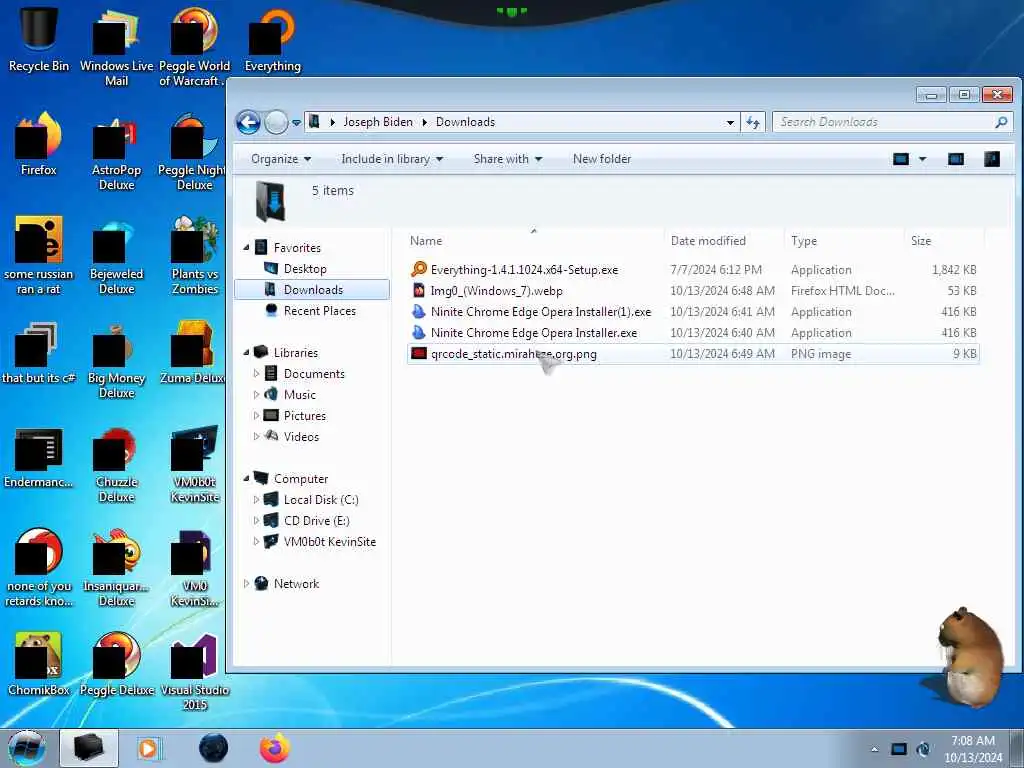The image size is (1024, 768).
Task: Click the taskbar clock showing 7:08 AM
Action: click(972, 749)
